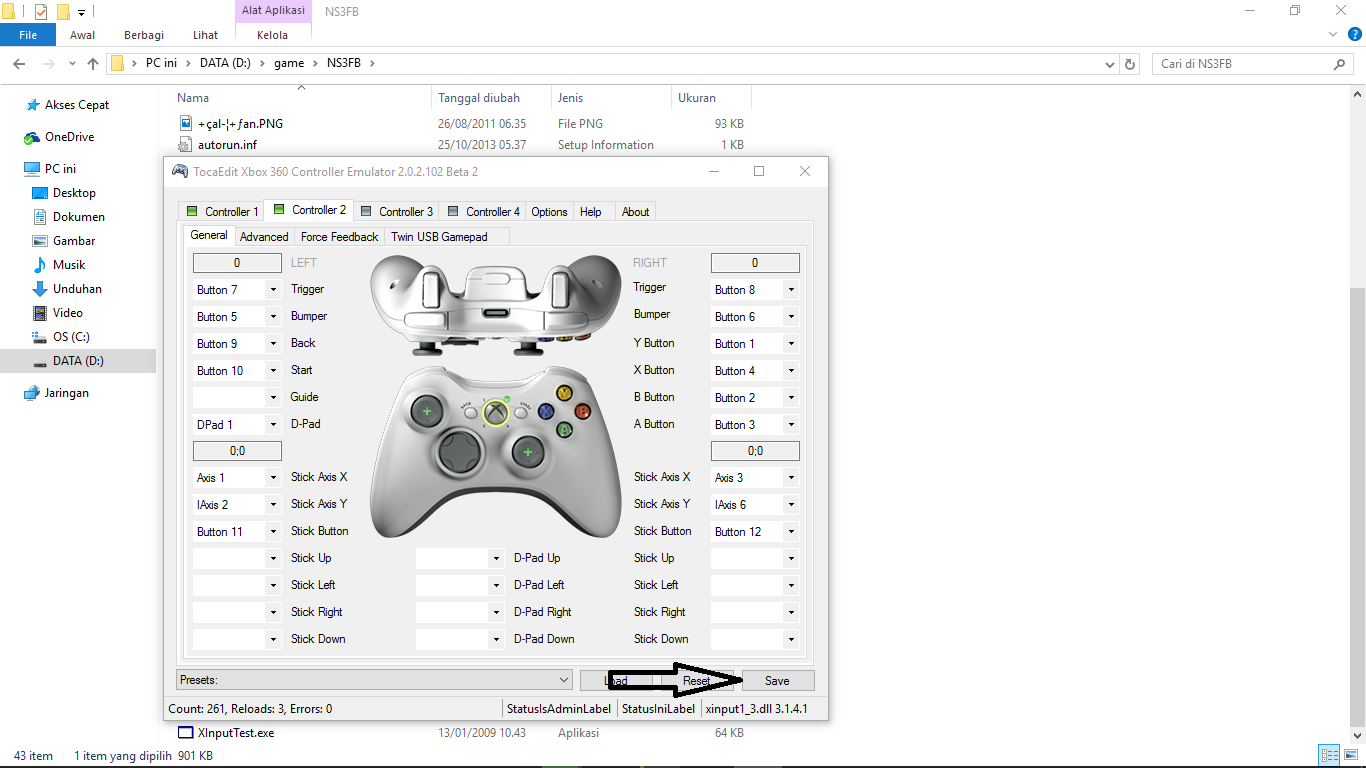Image resolution: width=1366 pixels, height=768 pixels.
Task: Open the Left Trigger Button 7 dropdown
Action: tap(273, 290)
